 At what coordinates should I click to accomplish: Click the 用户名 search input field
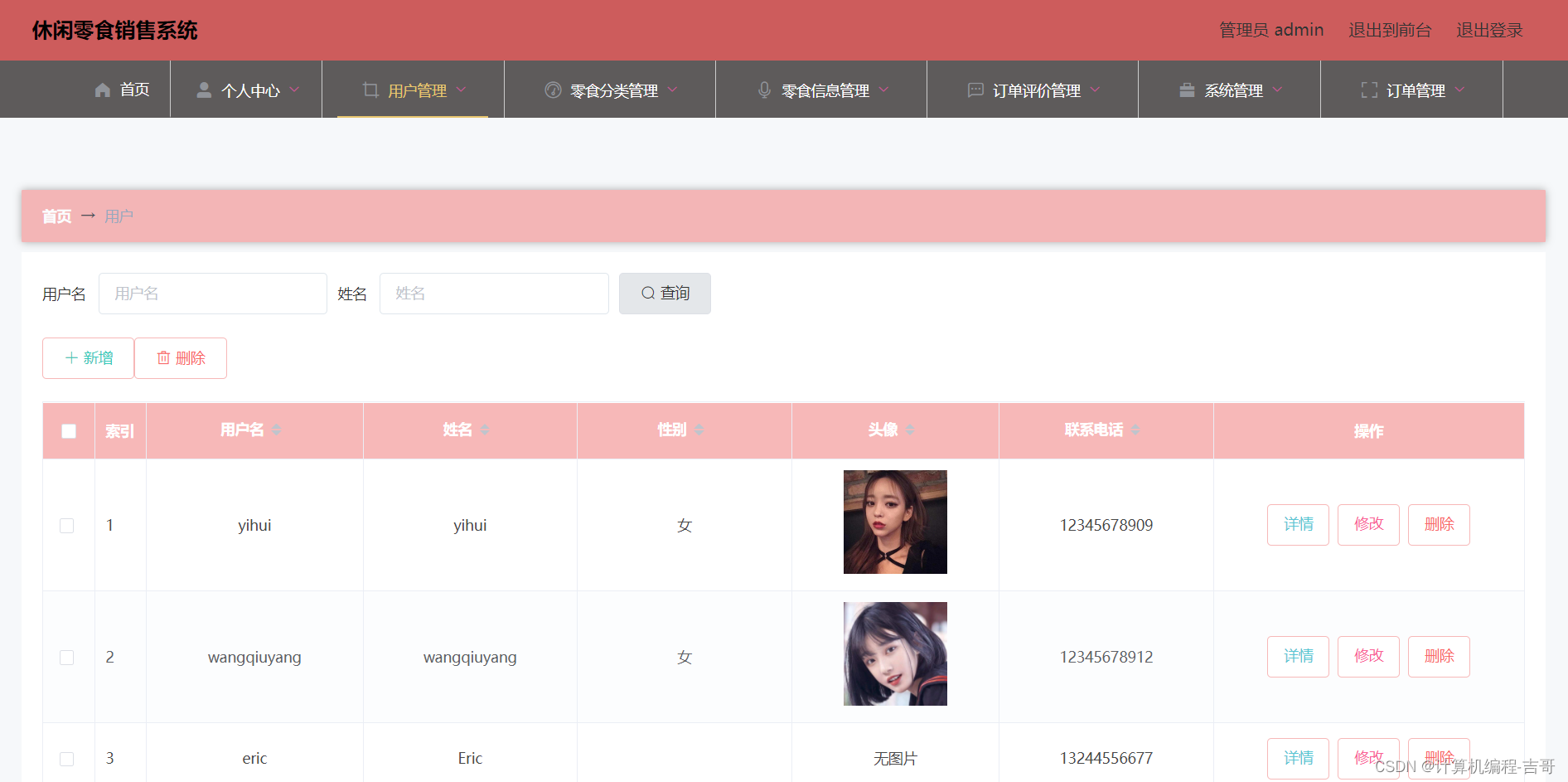click(x=212, y=293)
